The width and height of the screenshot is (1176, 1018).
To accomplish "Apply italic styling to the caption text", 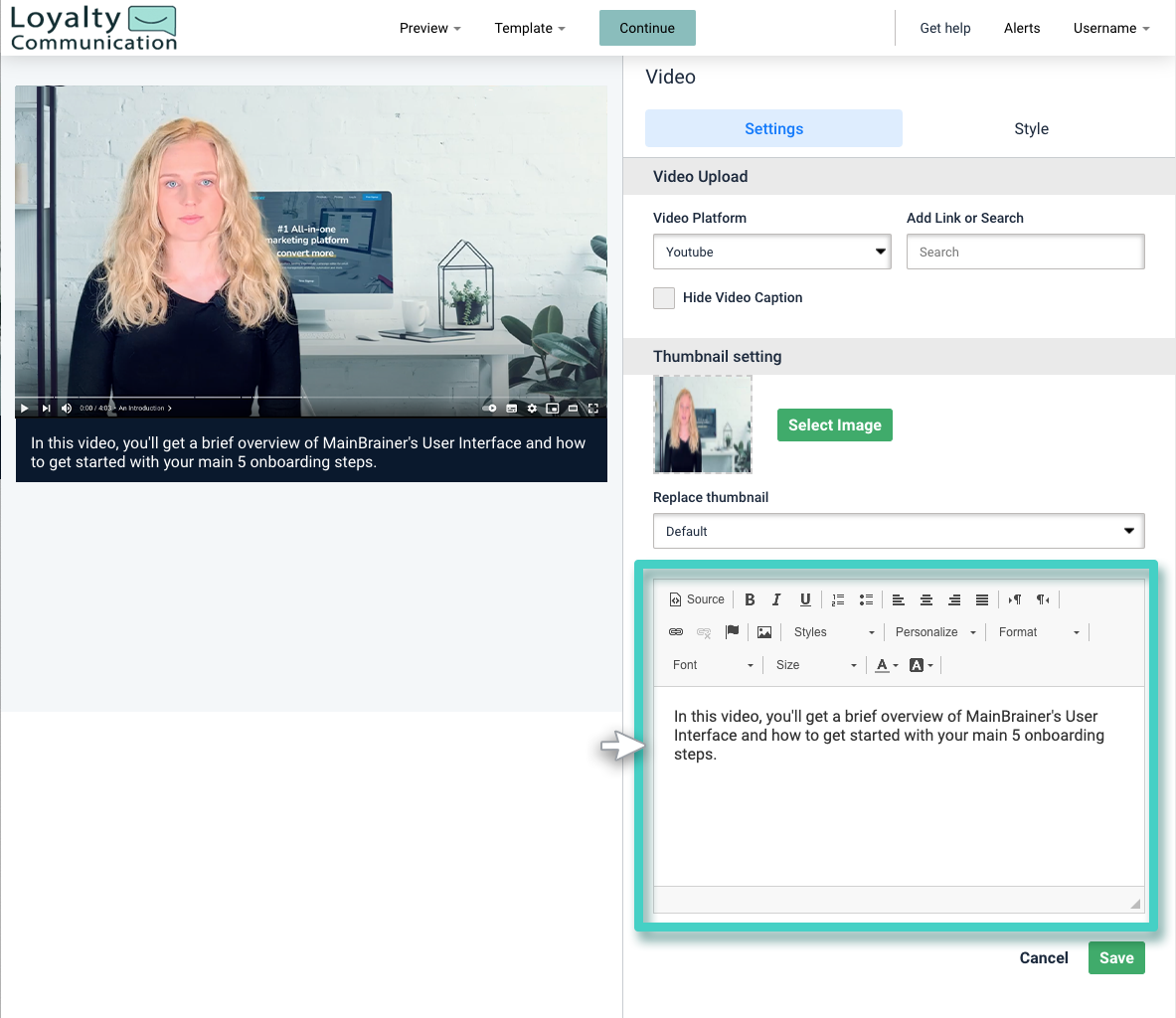I will tap(776, 598).
